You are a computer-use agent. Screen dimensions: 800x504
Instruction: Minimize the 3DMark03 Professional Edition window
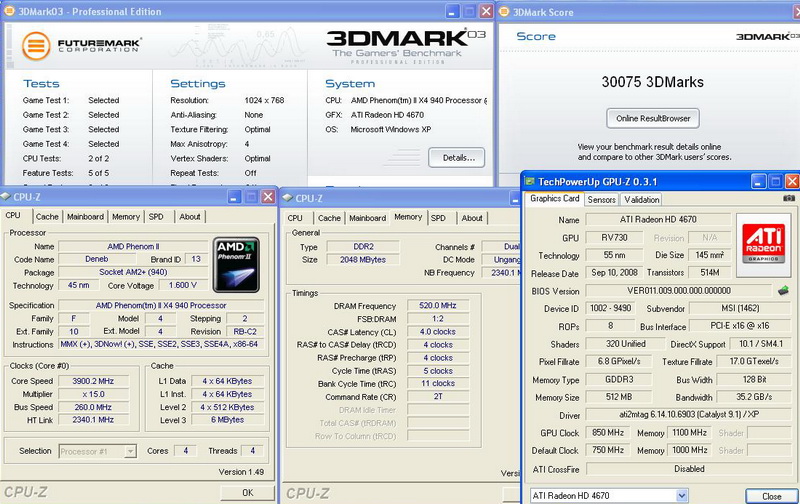pos(452,11)
